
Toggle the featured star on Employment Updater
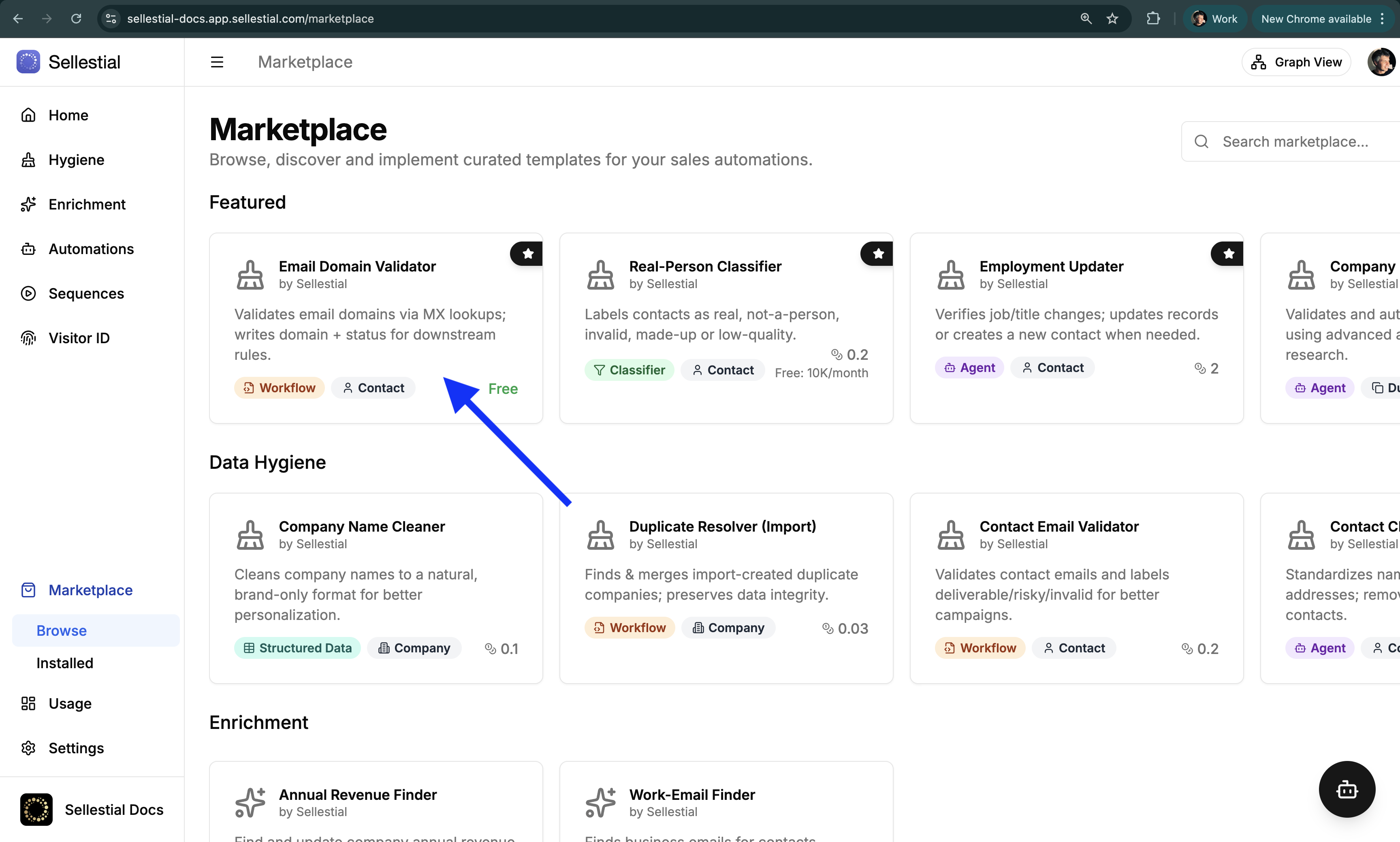(1227, 254)
